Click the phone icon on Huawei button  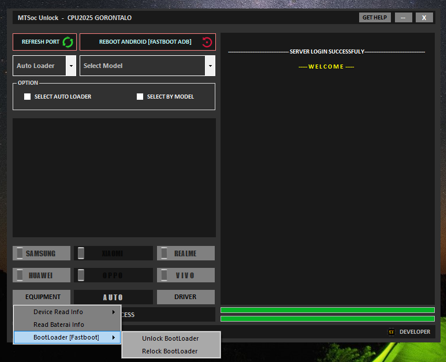(19, 275)
